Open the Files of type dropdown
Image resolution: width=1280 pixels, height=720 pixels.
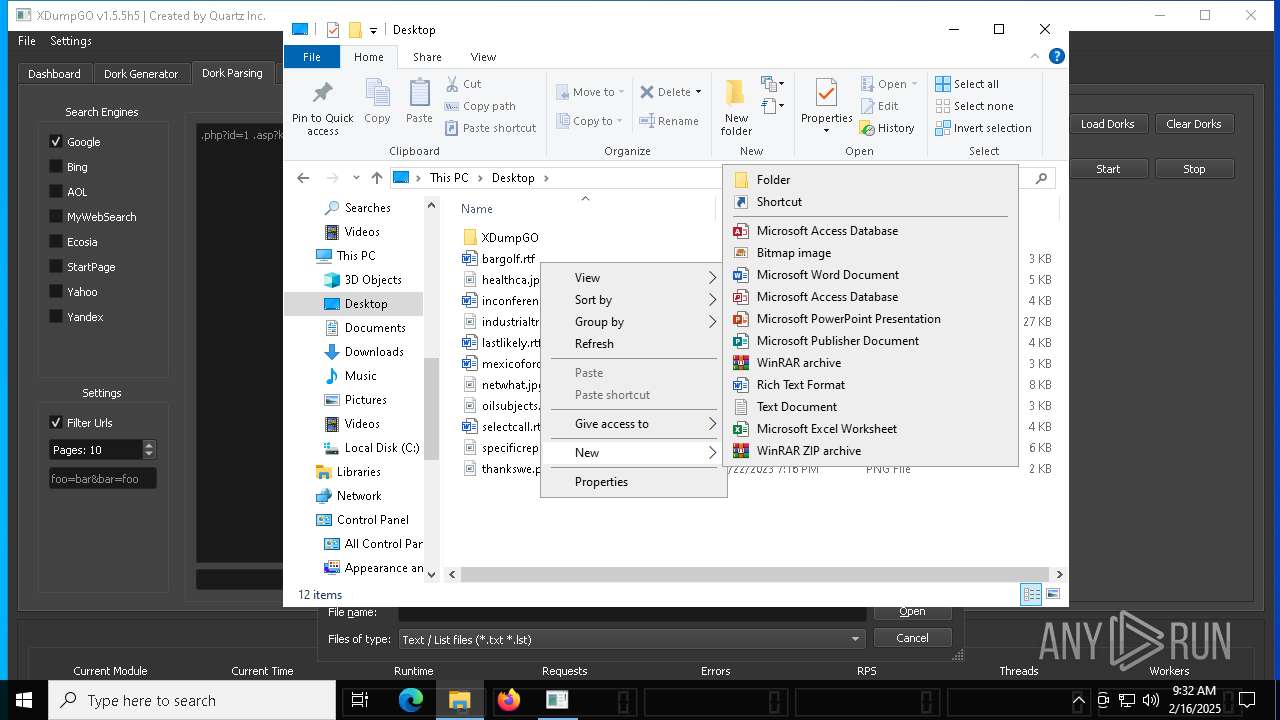pyautogui.click(x=632, y=639)
